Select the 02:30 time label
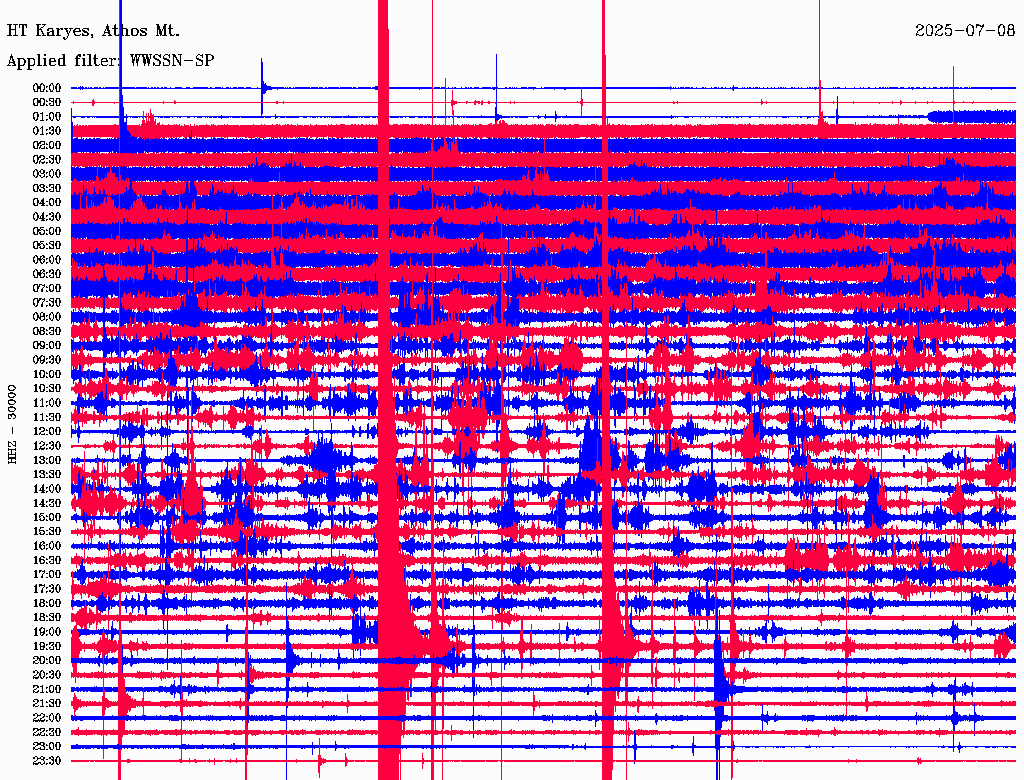This screenshot has height=780, width=1024. [x=47, y=160]
